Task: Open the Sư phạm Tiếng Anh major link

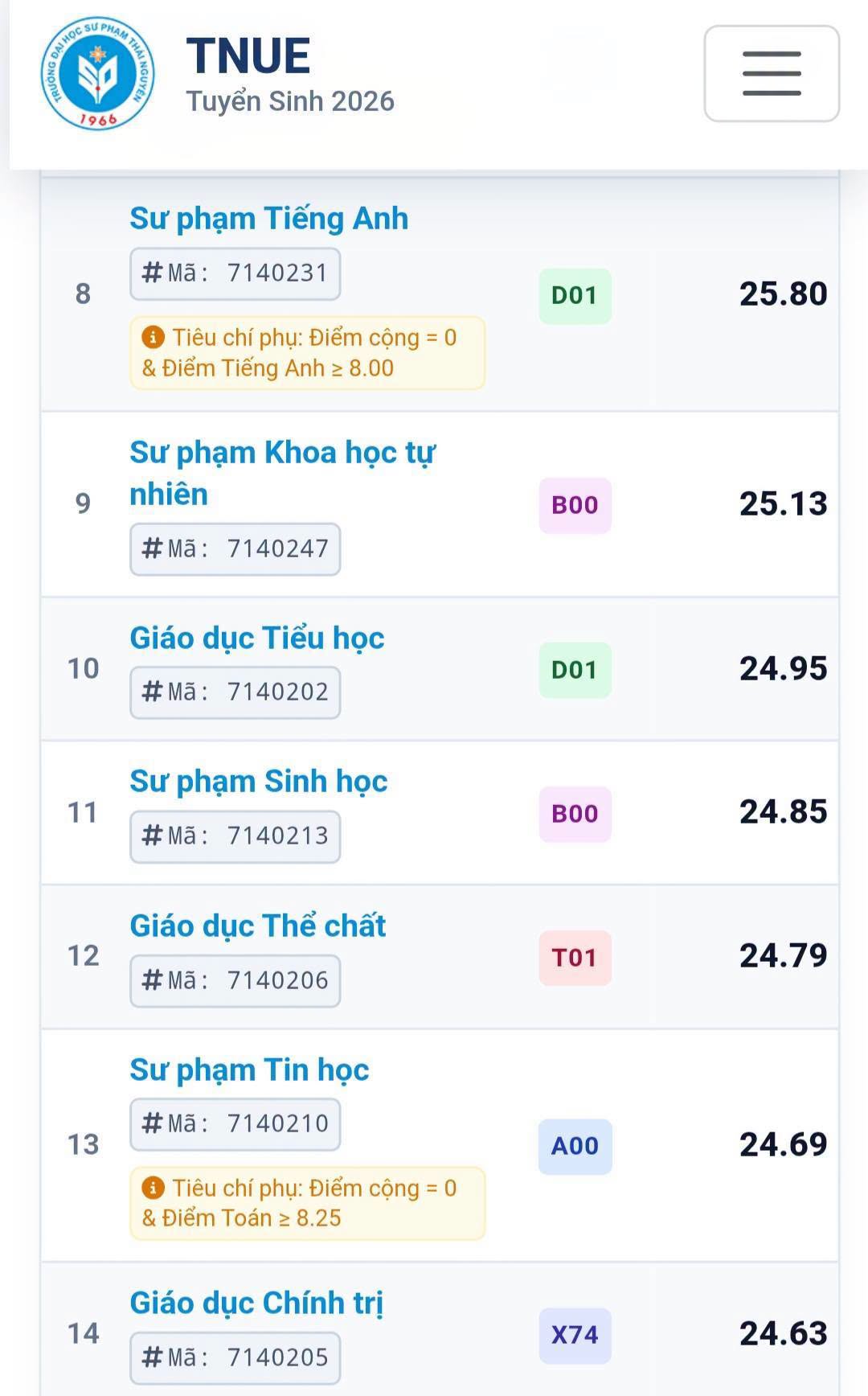Action: 269,219
